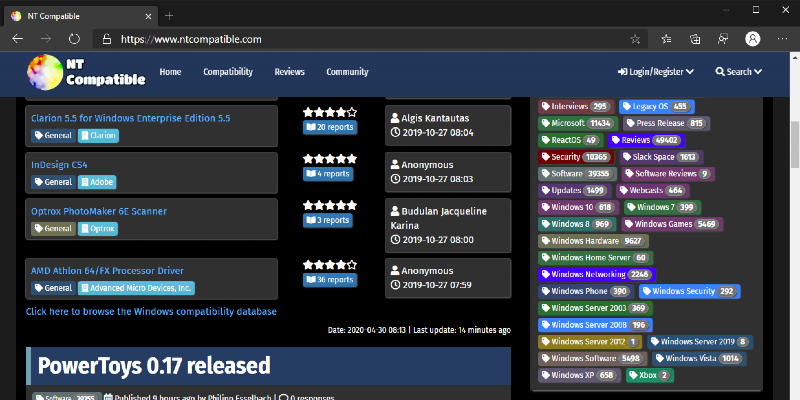Select the Security tag
The width and height of the screenshot is (800, 400).
(x=577, y=157)
